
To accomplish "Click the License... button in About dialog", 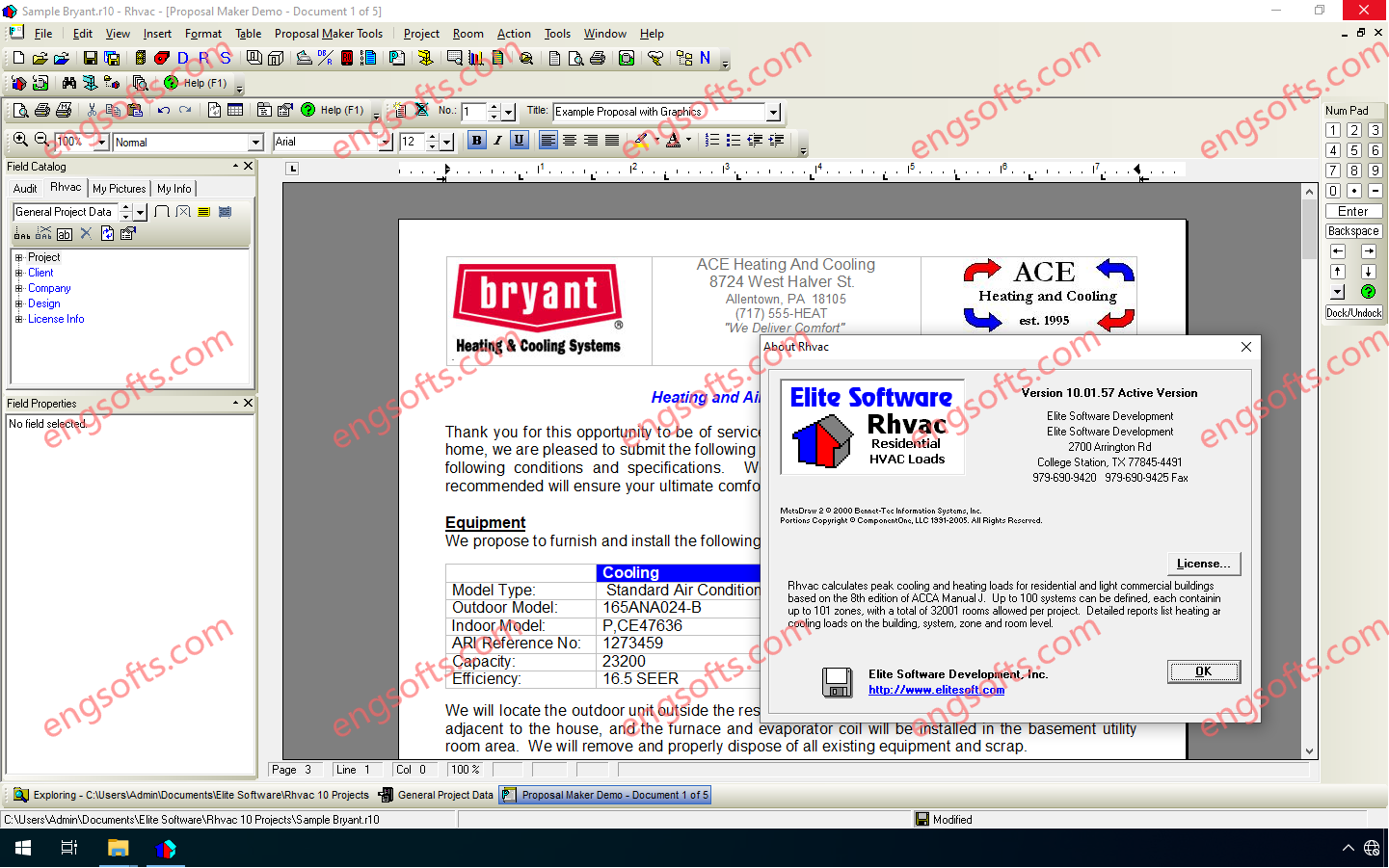I will (1203, 564).
